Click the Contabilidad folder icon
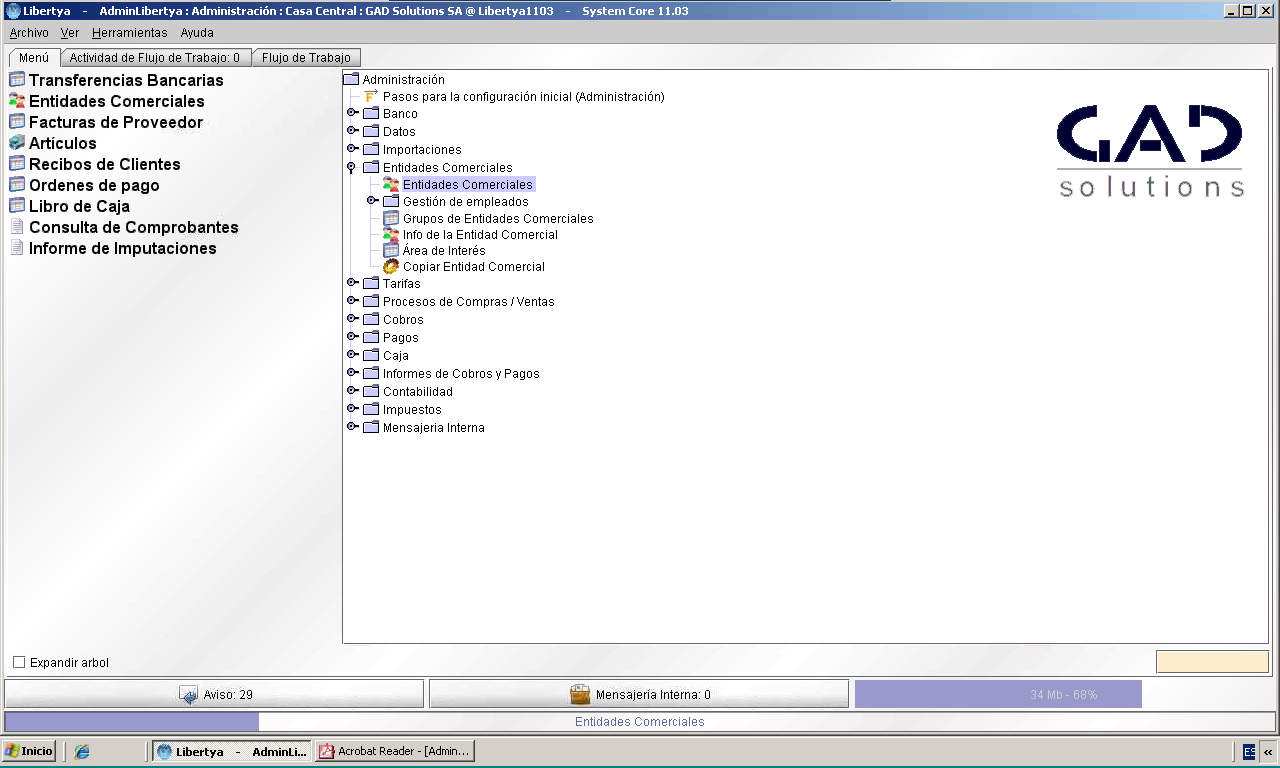 click(x=371, y=392)
